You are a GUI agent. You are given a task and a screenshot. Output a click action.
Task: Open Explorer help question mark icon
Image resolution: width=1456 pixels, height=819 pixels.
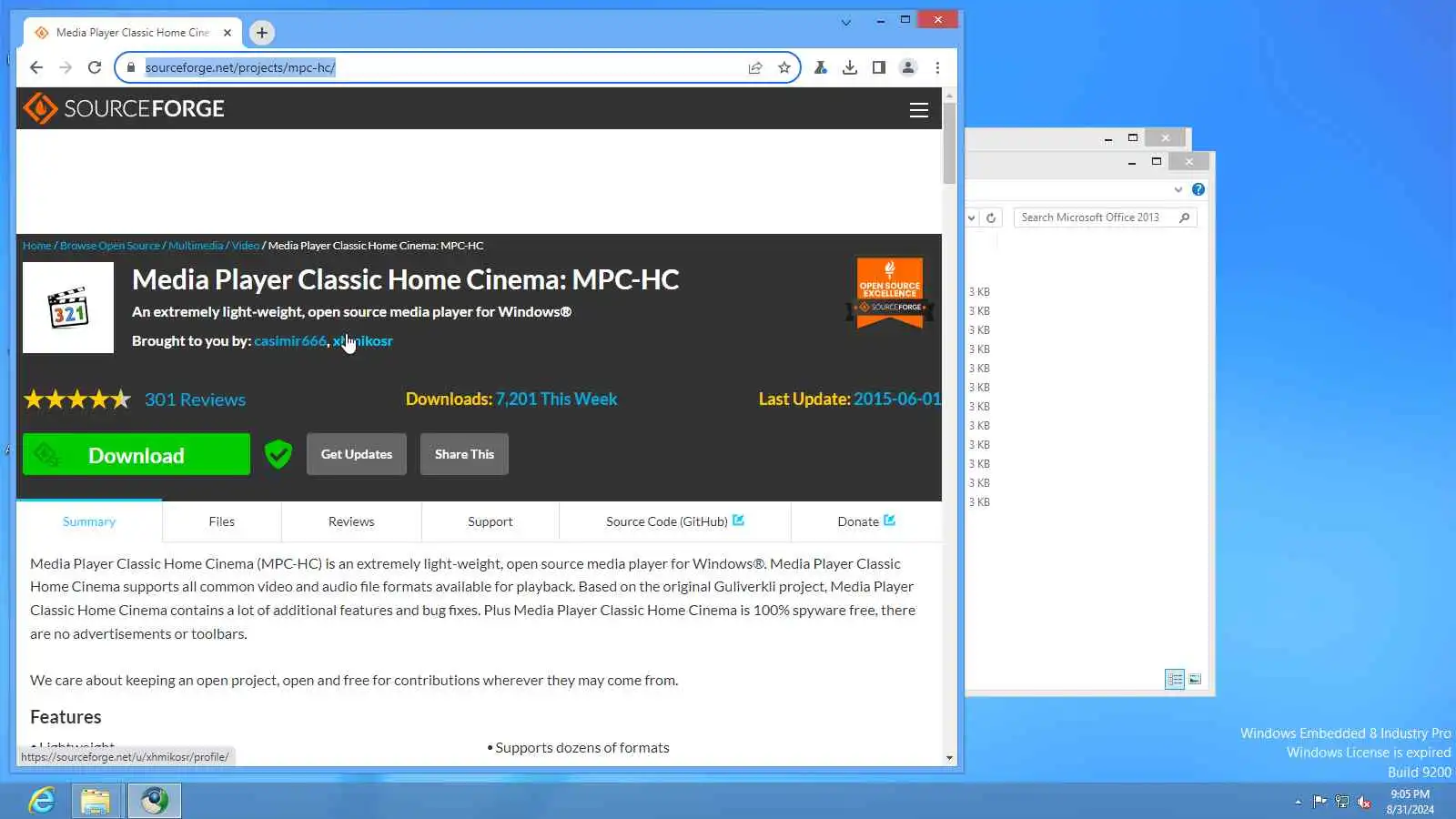(x=1198, y=189)
